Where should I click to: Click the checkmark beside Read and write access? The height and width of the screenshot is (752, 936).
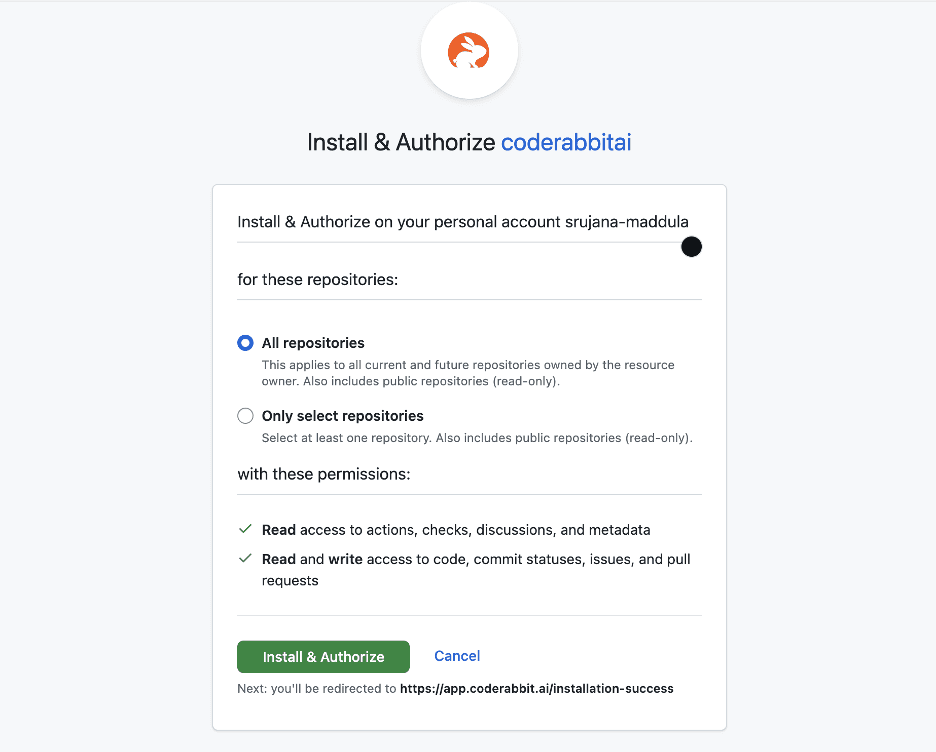coord(245,558)
